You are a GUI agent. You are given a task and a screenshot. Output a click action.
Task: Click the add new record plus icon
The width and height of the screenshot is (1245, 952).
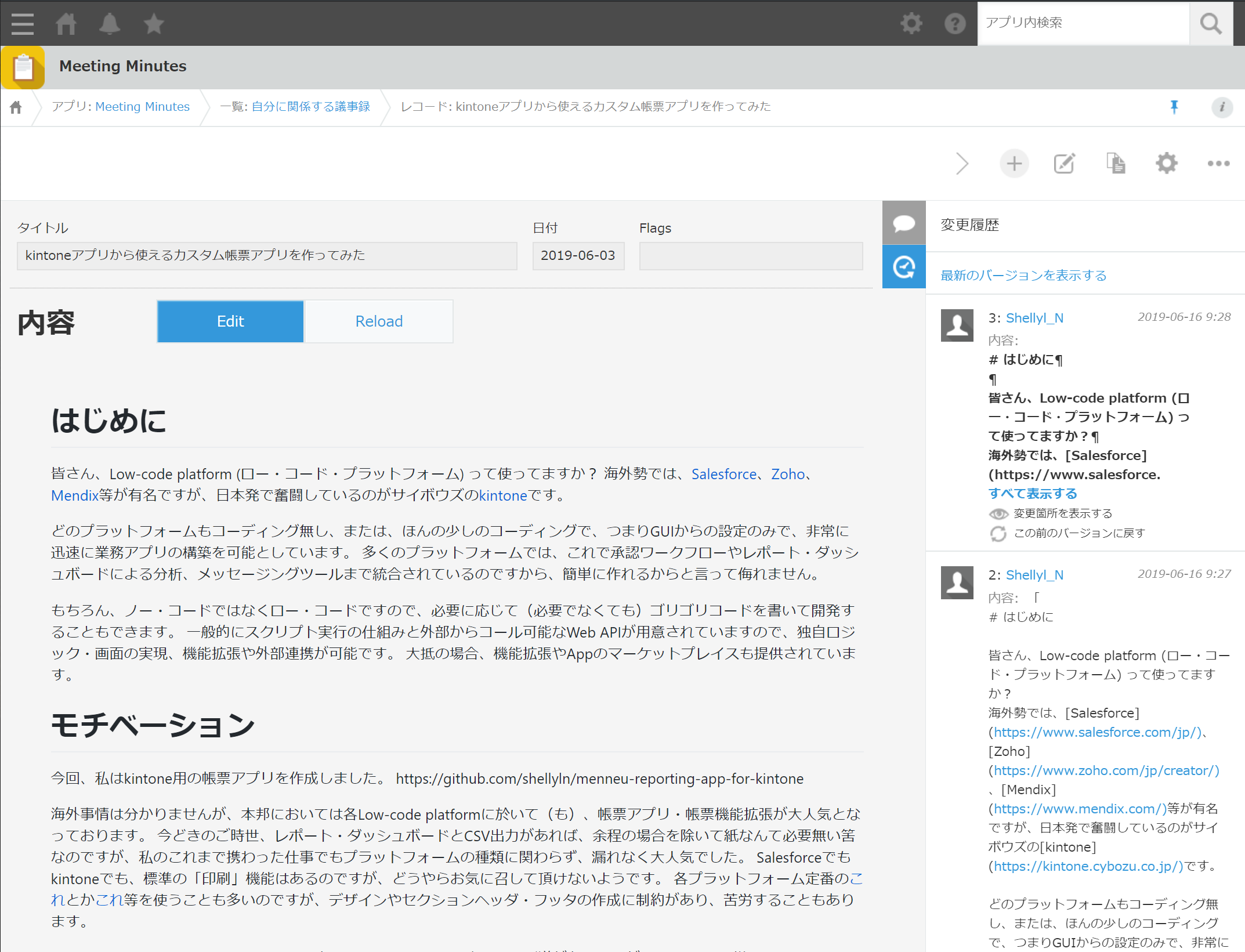(x=1014, y=164)
